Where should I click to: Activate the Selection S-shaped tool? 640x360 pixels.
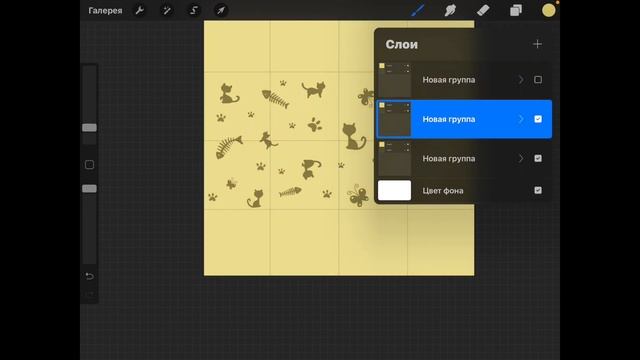coord(194,10)
